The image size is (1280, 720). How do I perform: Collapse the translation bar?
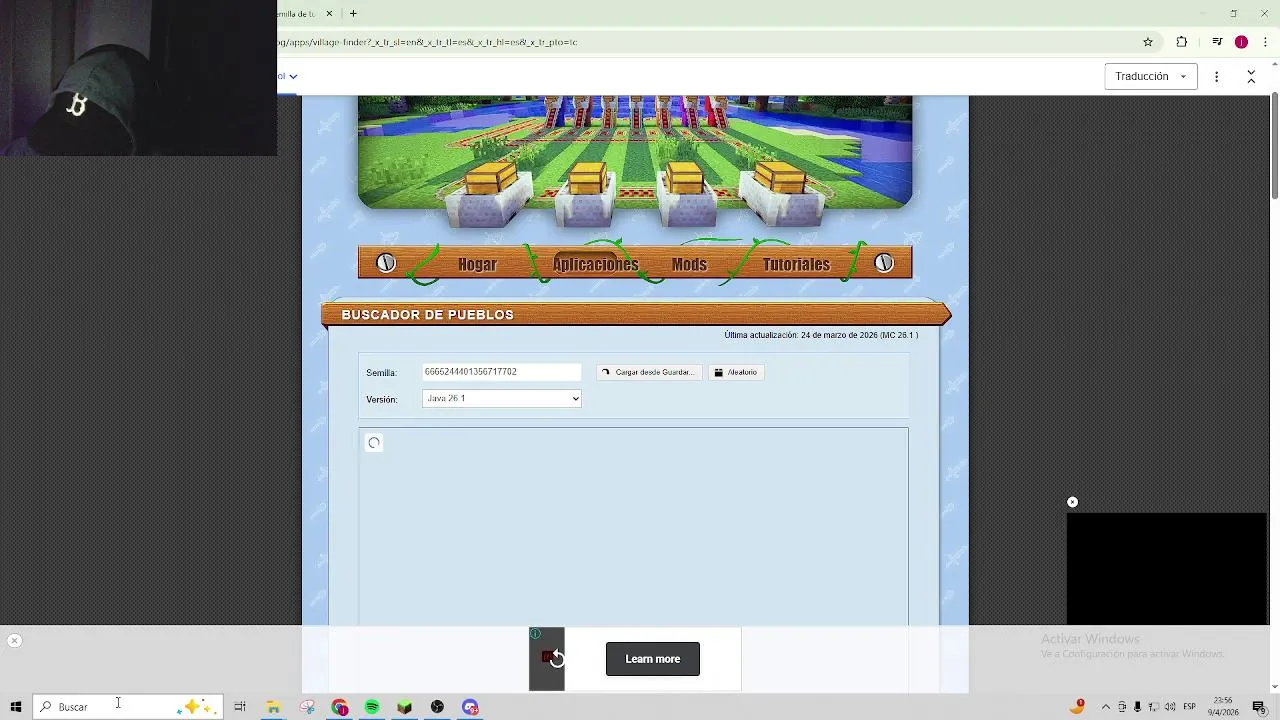pos(1251,76)
